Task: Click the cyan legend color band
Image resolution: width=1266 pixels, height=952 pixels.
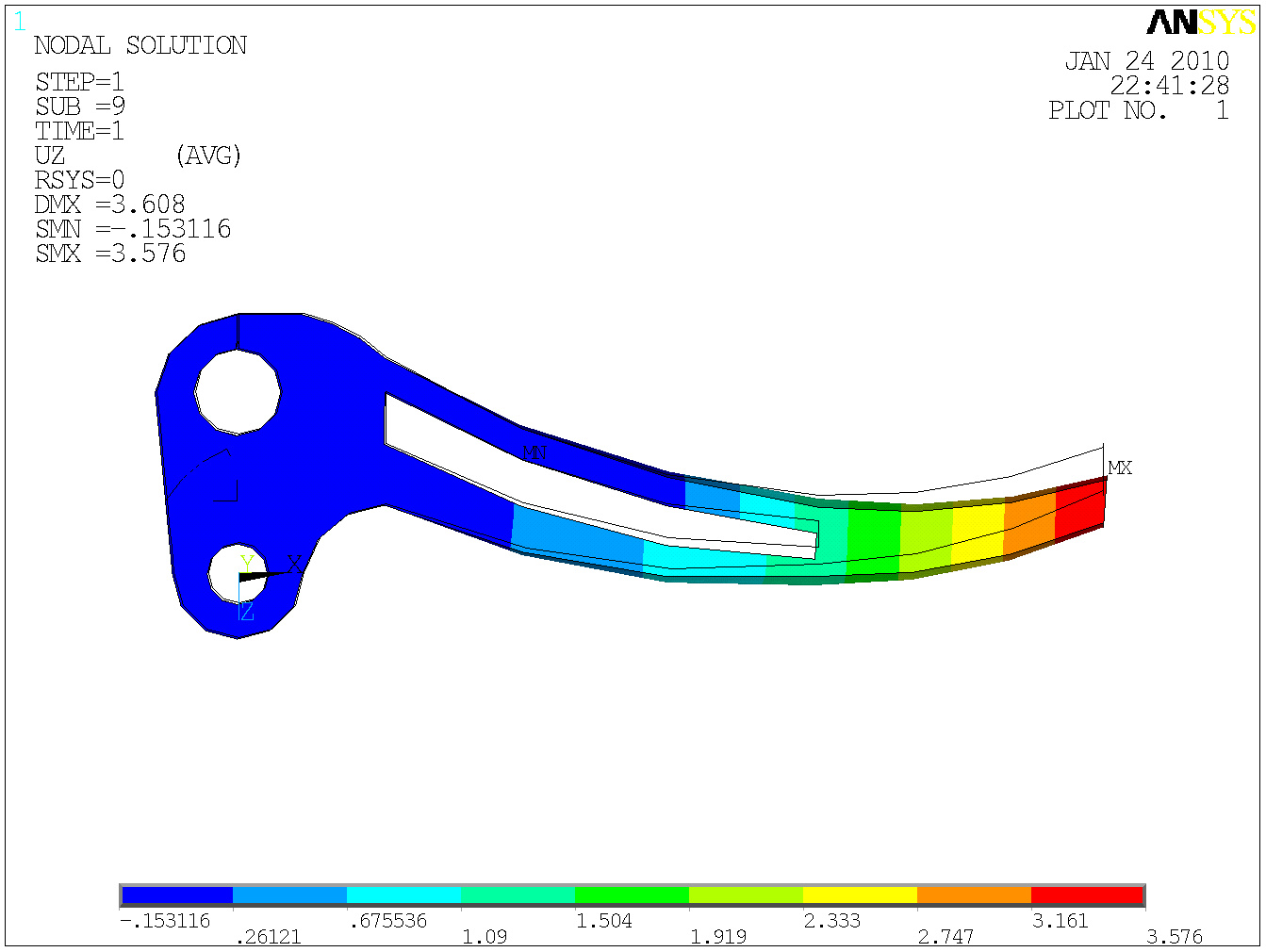Action: pos(403,895)
